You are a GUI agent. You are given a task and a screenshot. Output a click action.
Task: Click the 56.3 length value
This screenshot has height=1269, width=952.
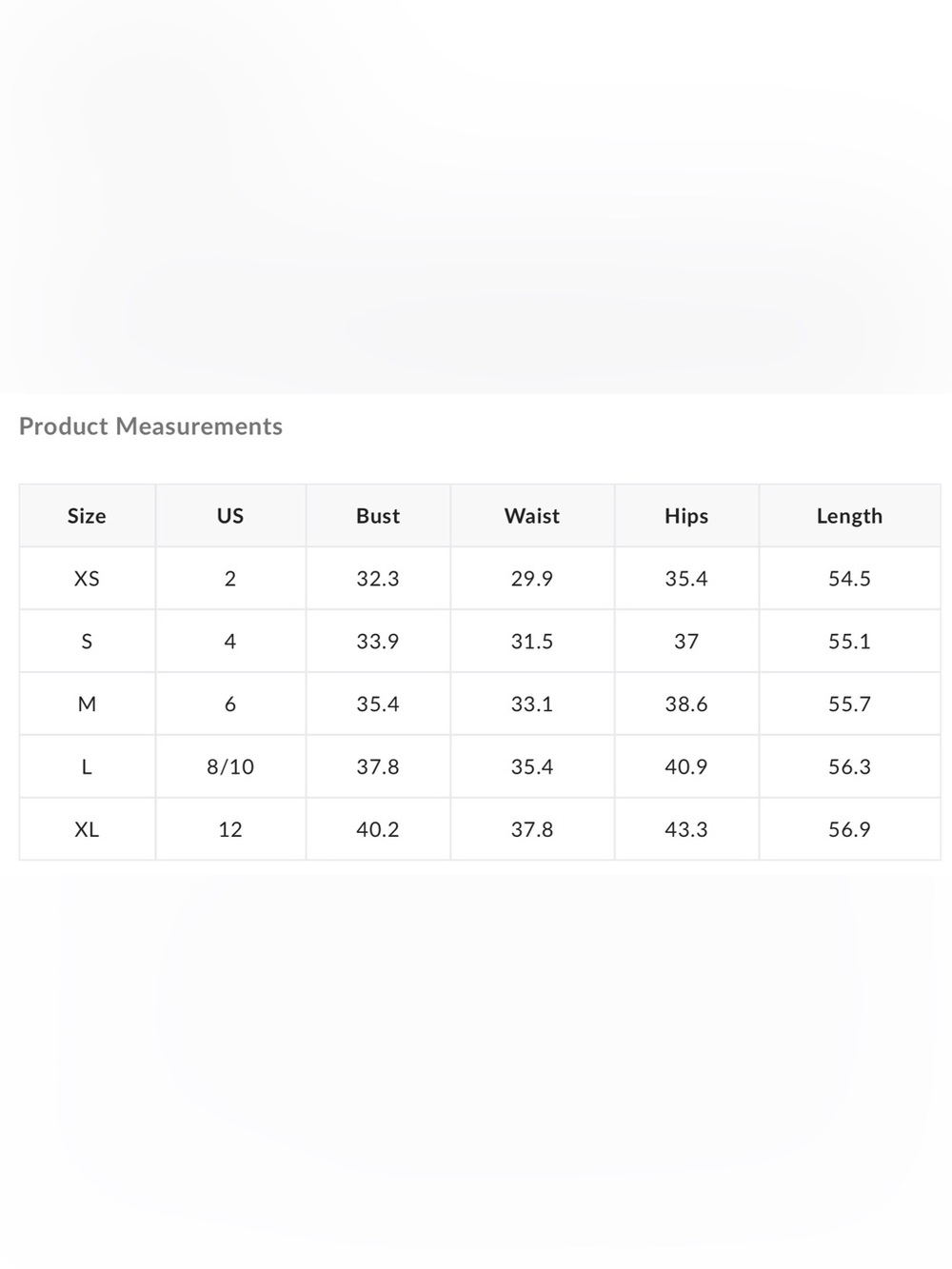click(849, 766)
